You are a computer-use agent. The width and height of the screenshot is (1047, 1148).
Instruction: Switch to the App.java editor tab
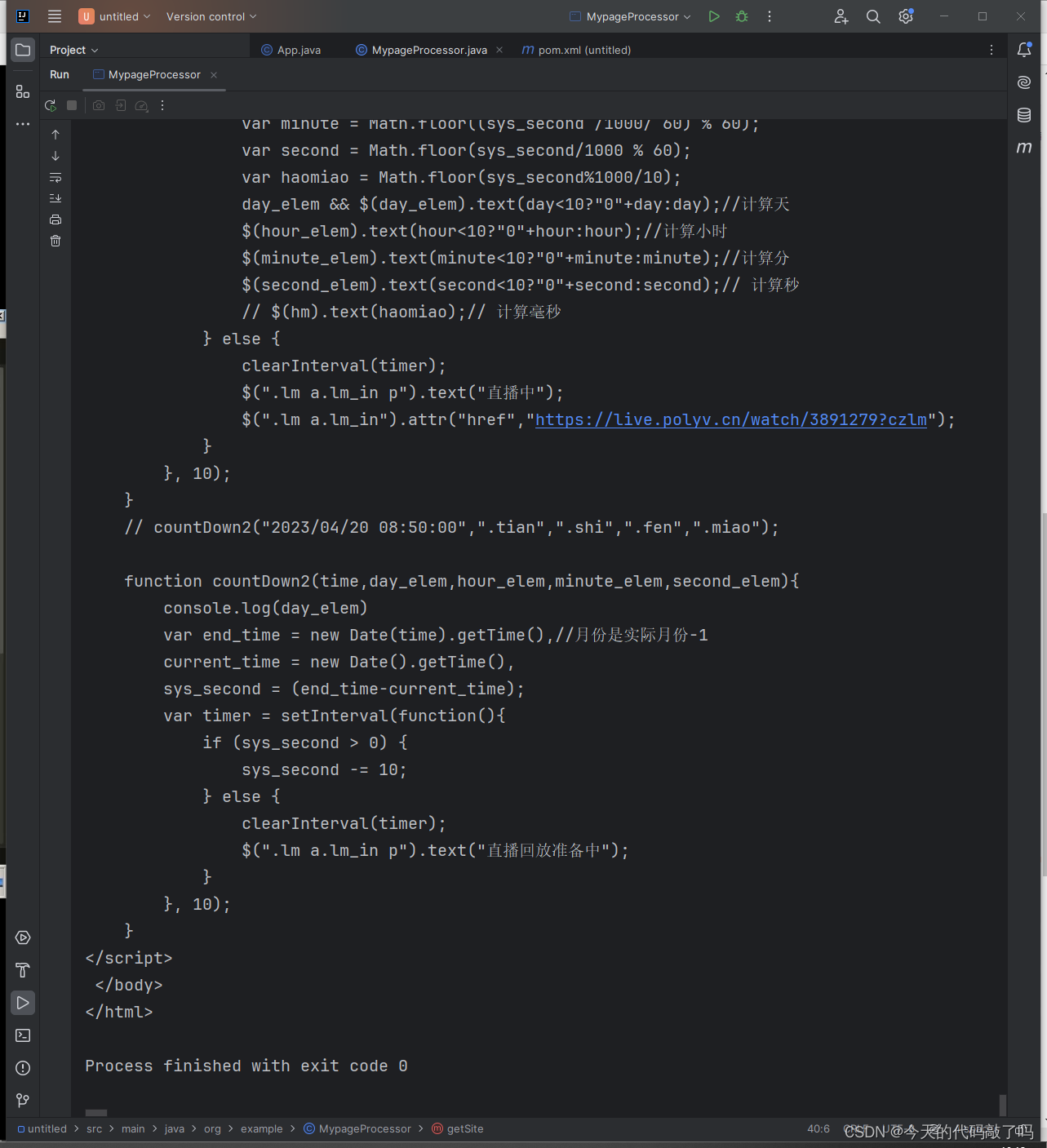(x=291, y=50)
